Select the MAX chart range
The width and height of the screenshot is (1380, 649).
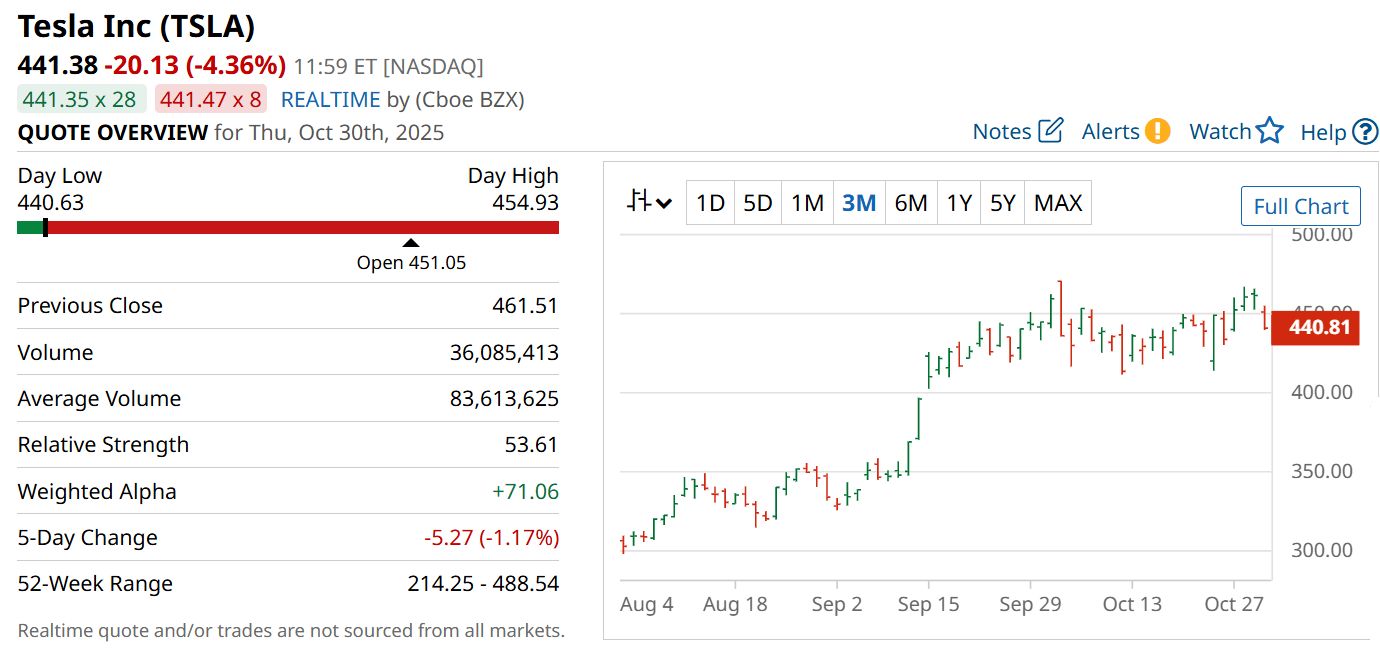coord(1058,203)
